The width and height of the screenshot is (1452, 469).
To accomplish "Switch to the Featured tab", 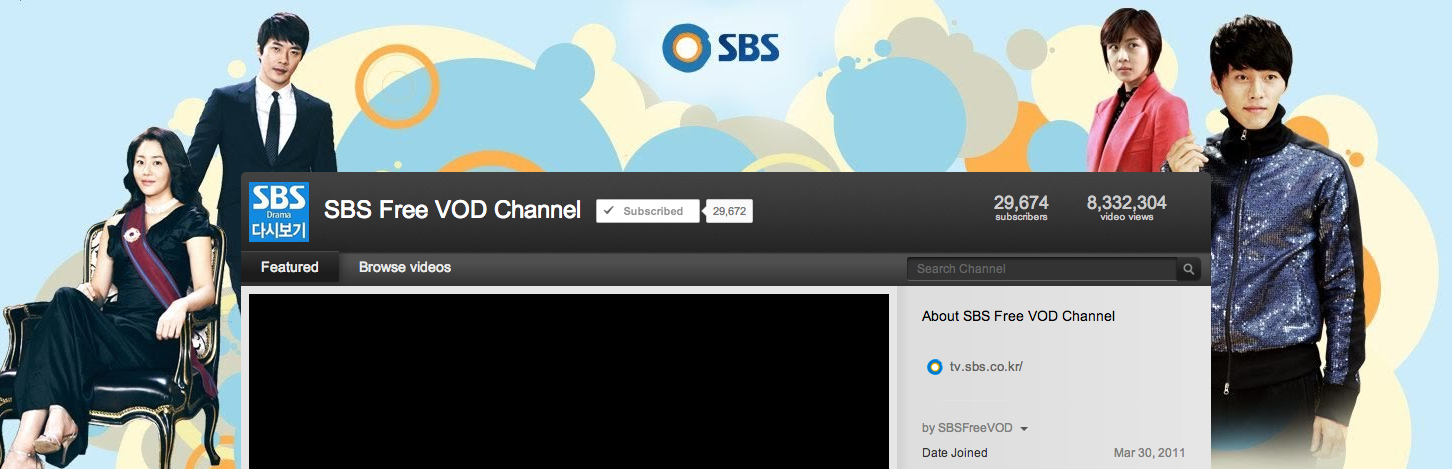I will 289,267.
